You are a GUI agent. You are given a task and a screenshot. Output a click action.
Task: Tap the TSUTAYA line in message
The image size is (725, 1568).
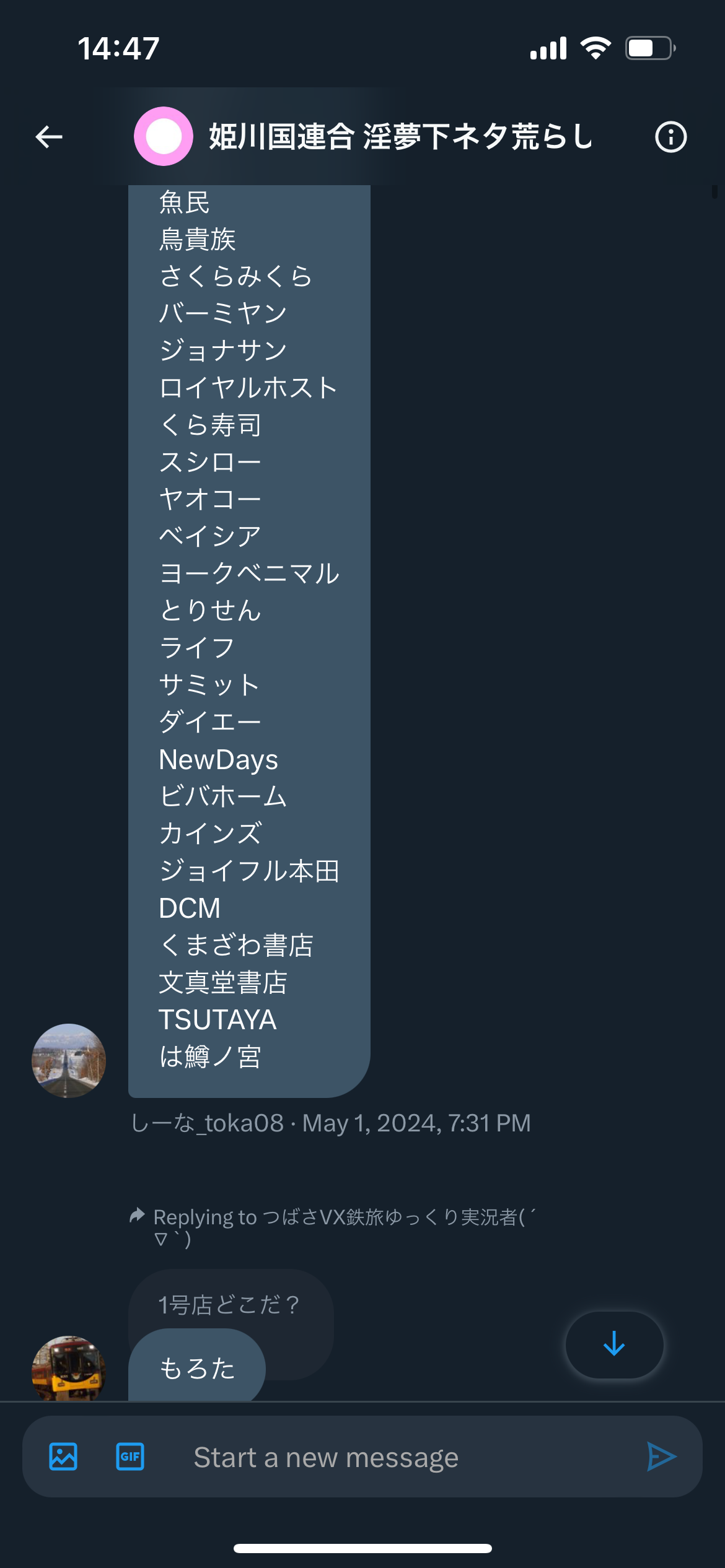tap(217, 1020)
